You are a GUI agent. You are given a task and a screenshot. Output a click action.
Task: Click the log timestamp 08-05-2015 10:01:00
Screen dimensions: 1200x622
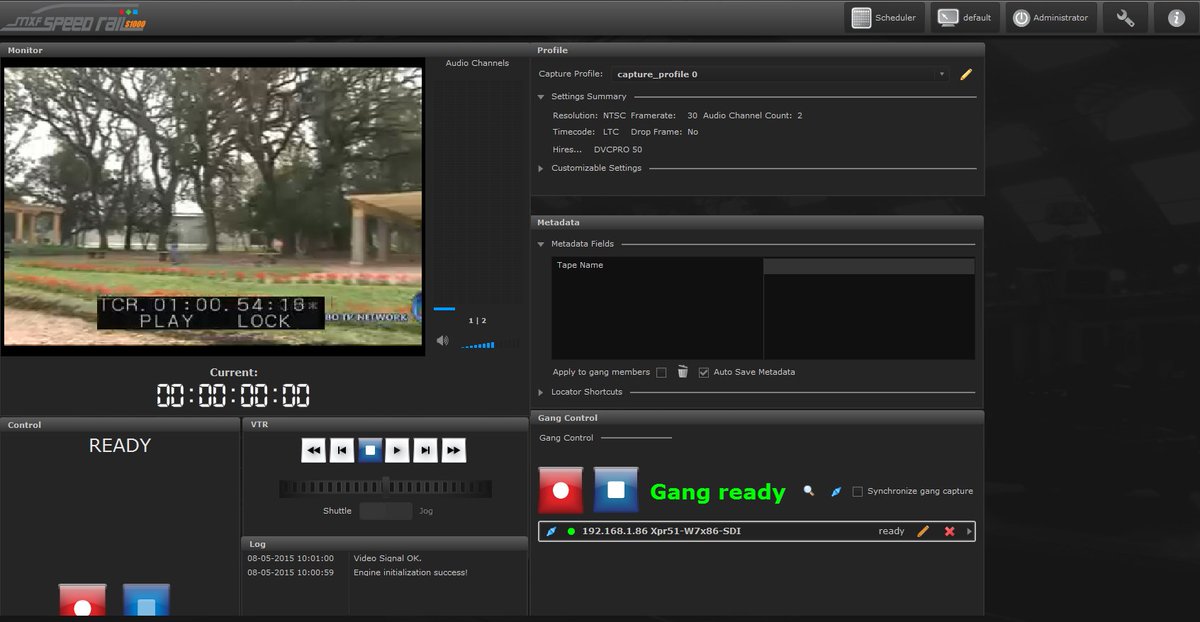(291, 558)
